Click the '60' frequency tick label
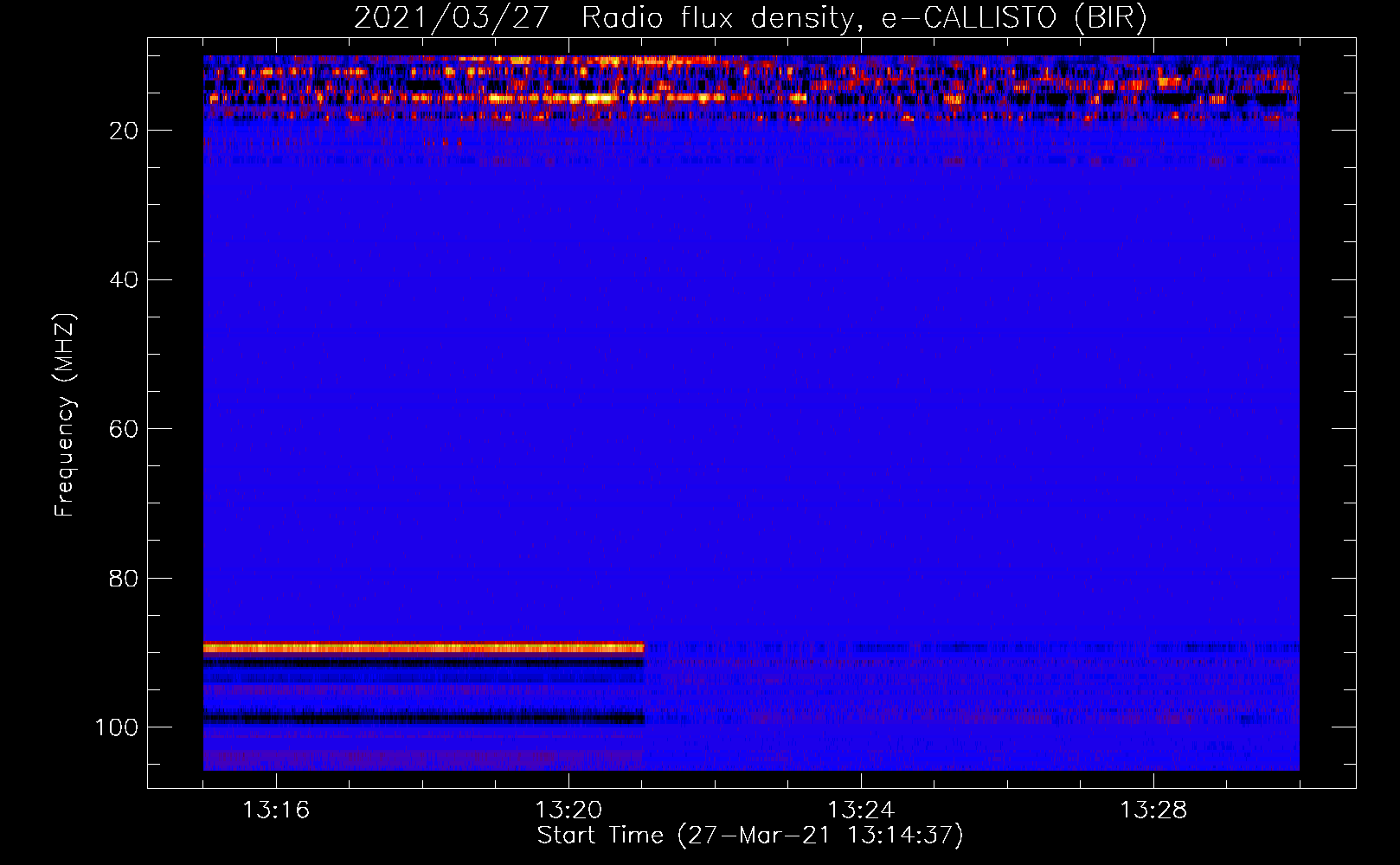The width and height of the screenshot is (1400, 865). point(124,429)
